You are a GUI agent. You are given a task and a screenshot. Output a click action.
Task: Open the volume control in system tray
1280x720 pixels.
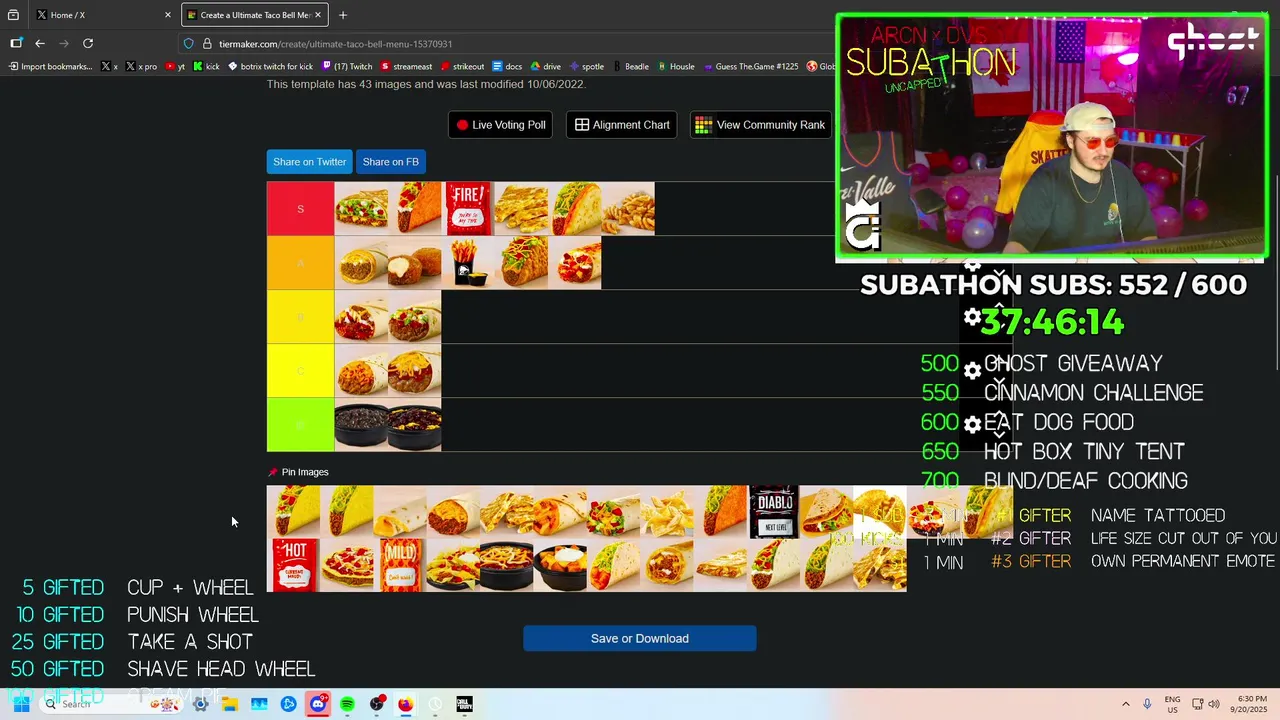1215,704
